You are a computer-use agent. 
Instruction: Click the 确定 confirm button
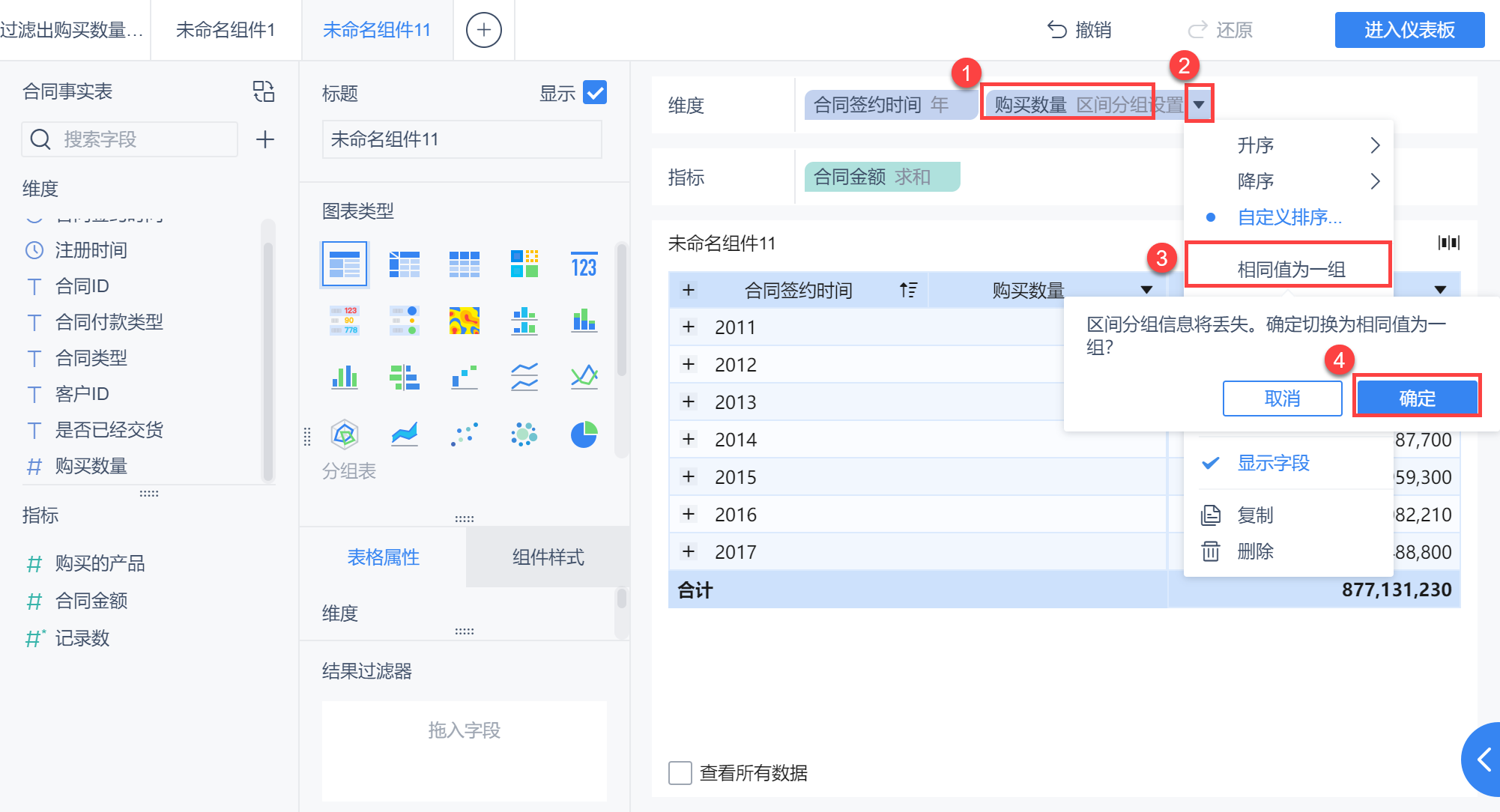tap(1416, 399)
